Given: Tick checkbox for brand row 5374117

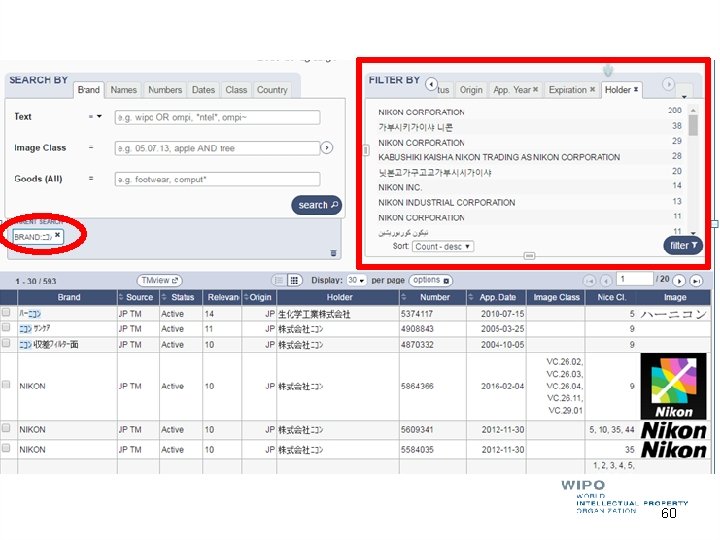Looking at the screenshot, I should coord(6,313).
